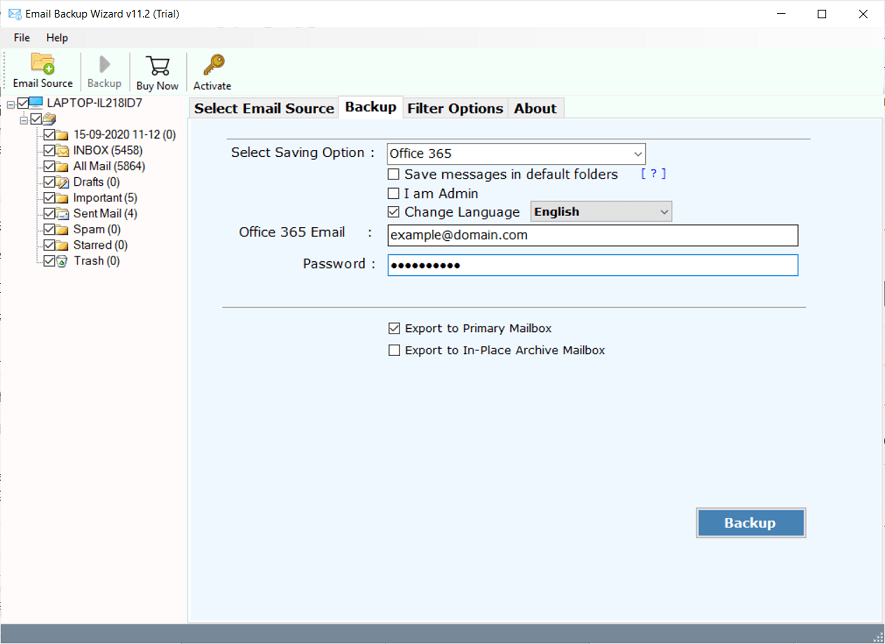Image resolution: width=885 pixels, height=644 pixels.
Task: Click the Sent Mail folder icon
Action: click(x=62, y=214)
